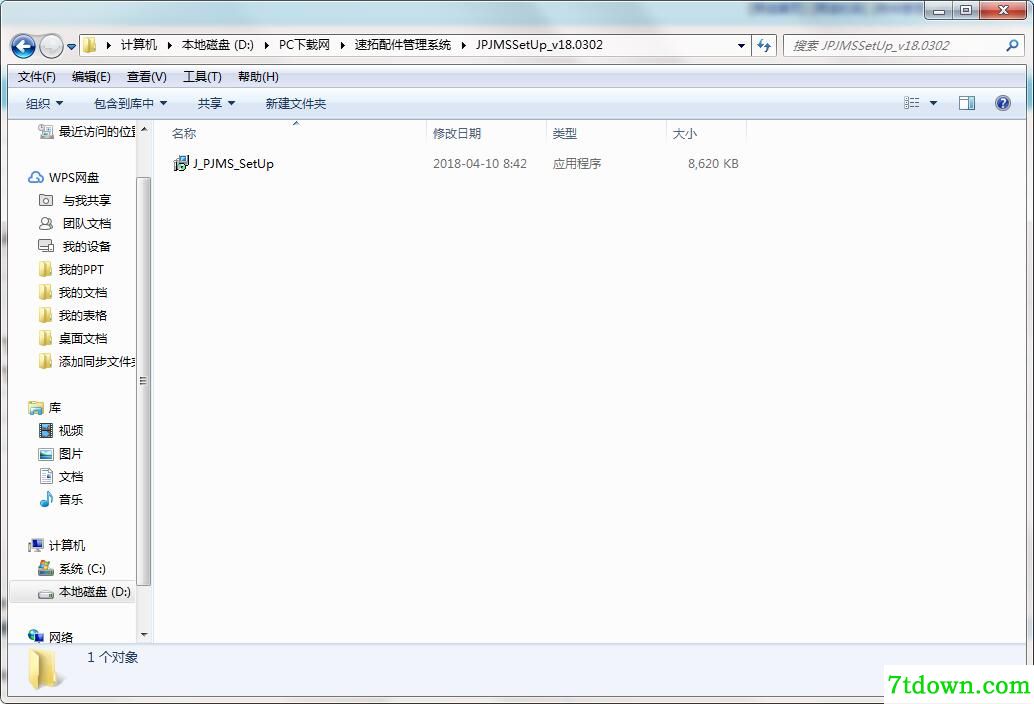This screenshot has width=1034, height=704.
Task: Open the view options dropdown arrow
Action: click(933, 103)
